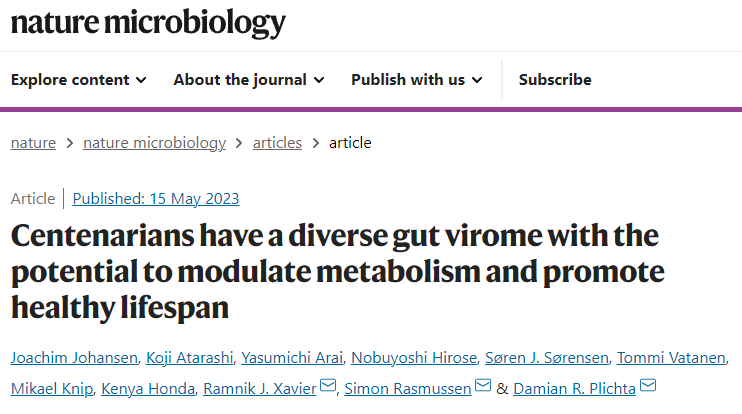
Task: Go to the nature breadcrumb link
Action: (33, 143)
